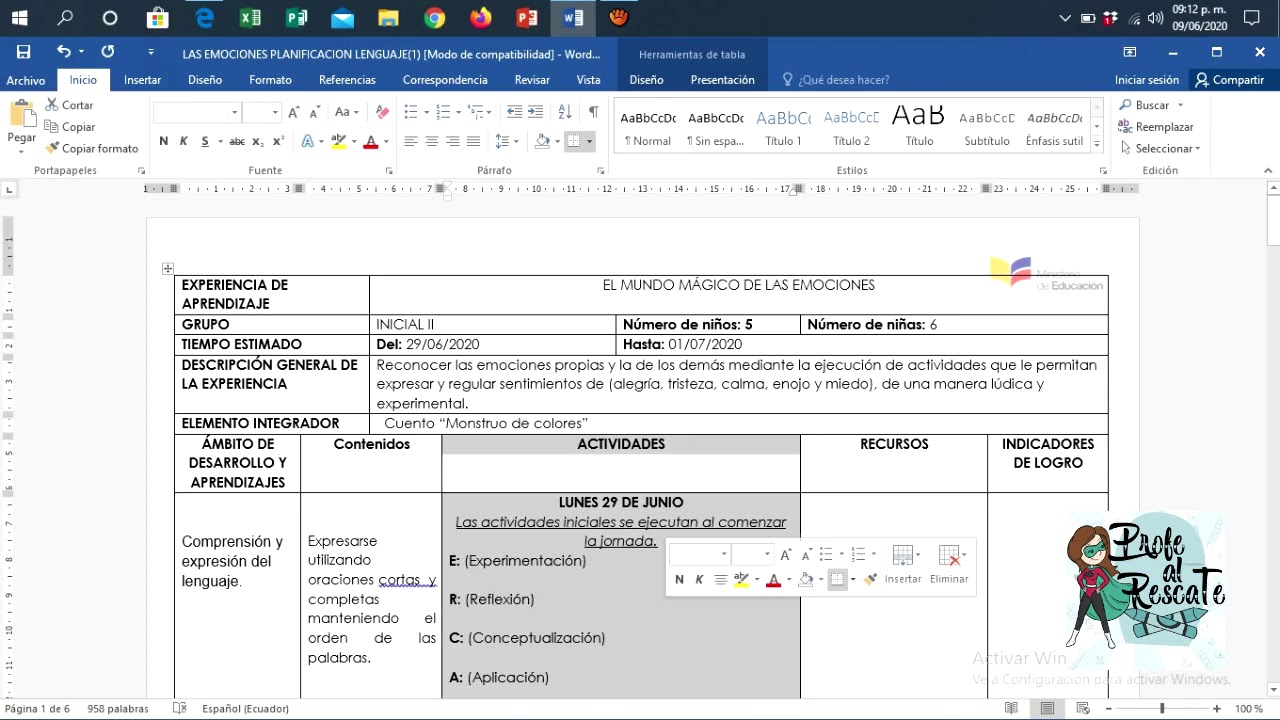
Task: Switch to the Correspondencia tab
Action: pos(445,80)
